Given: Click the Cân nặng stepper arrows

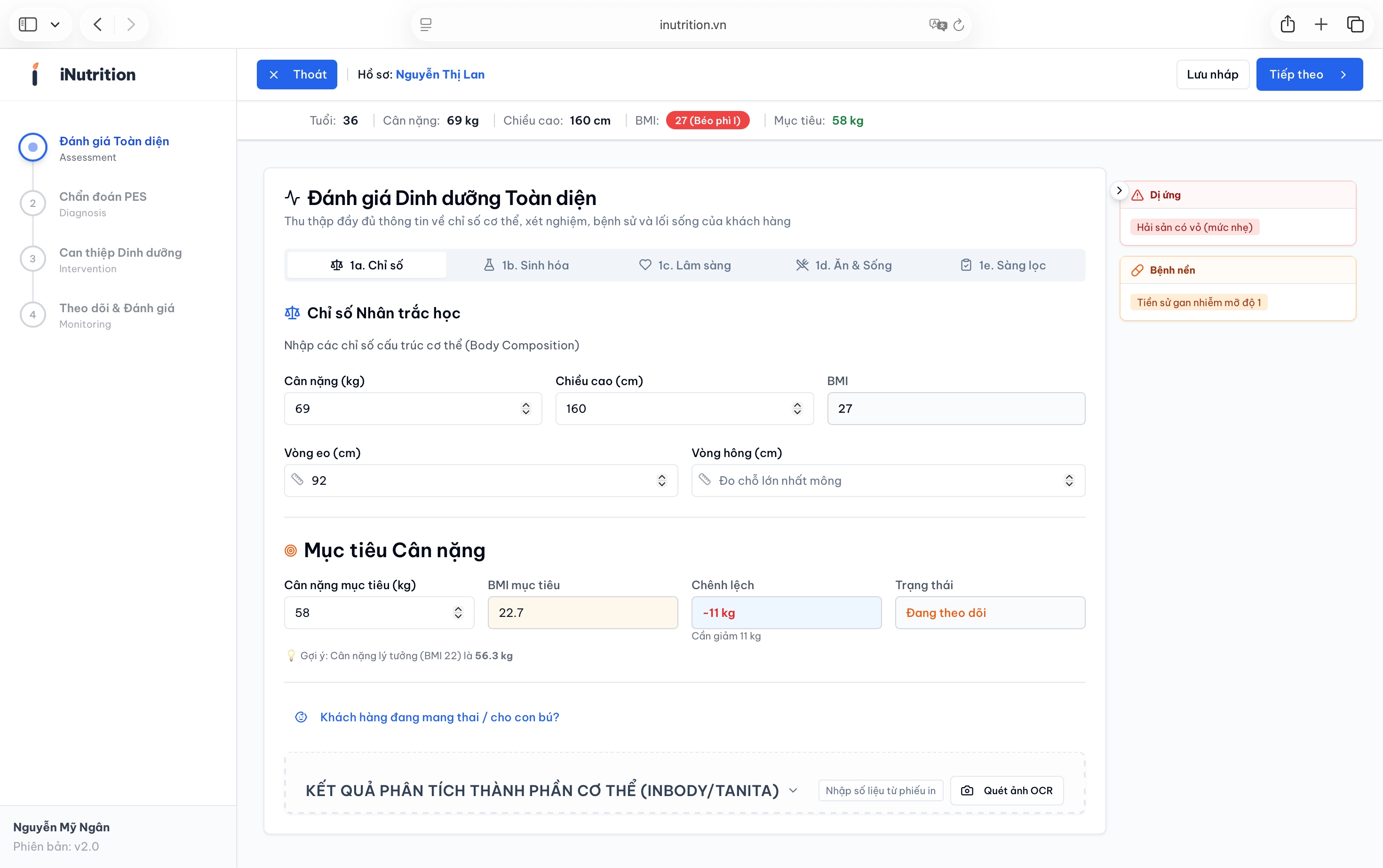Looking at the screenshot, I should [x=525, y=409].
